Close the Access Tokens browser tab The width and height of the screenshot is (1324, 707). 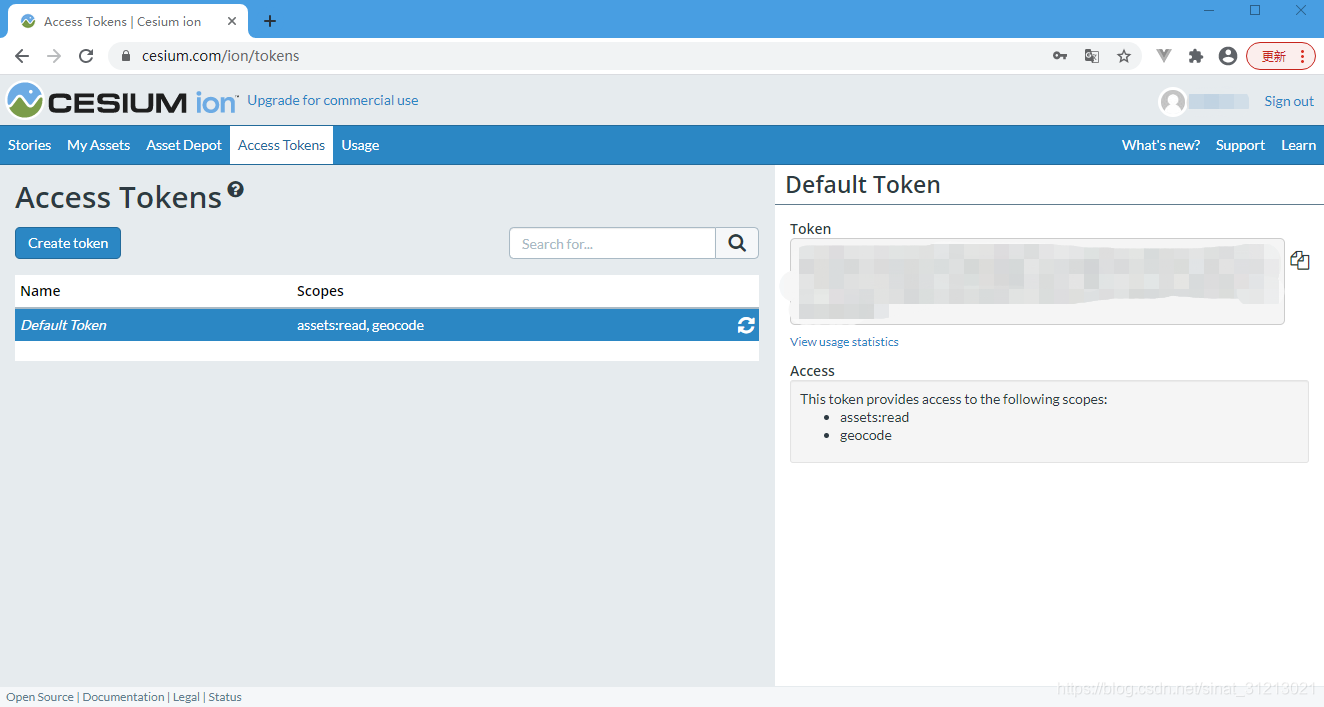(232, 21)
